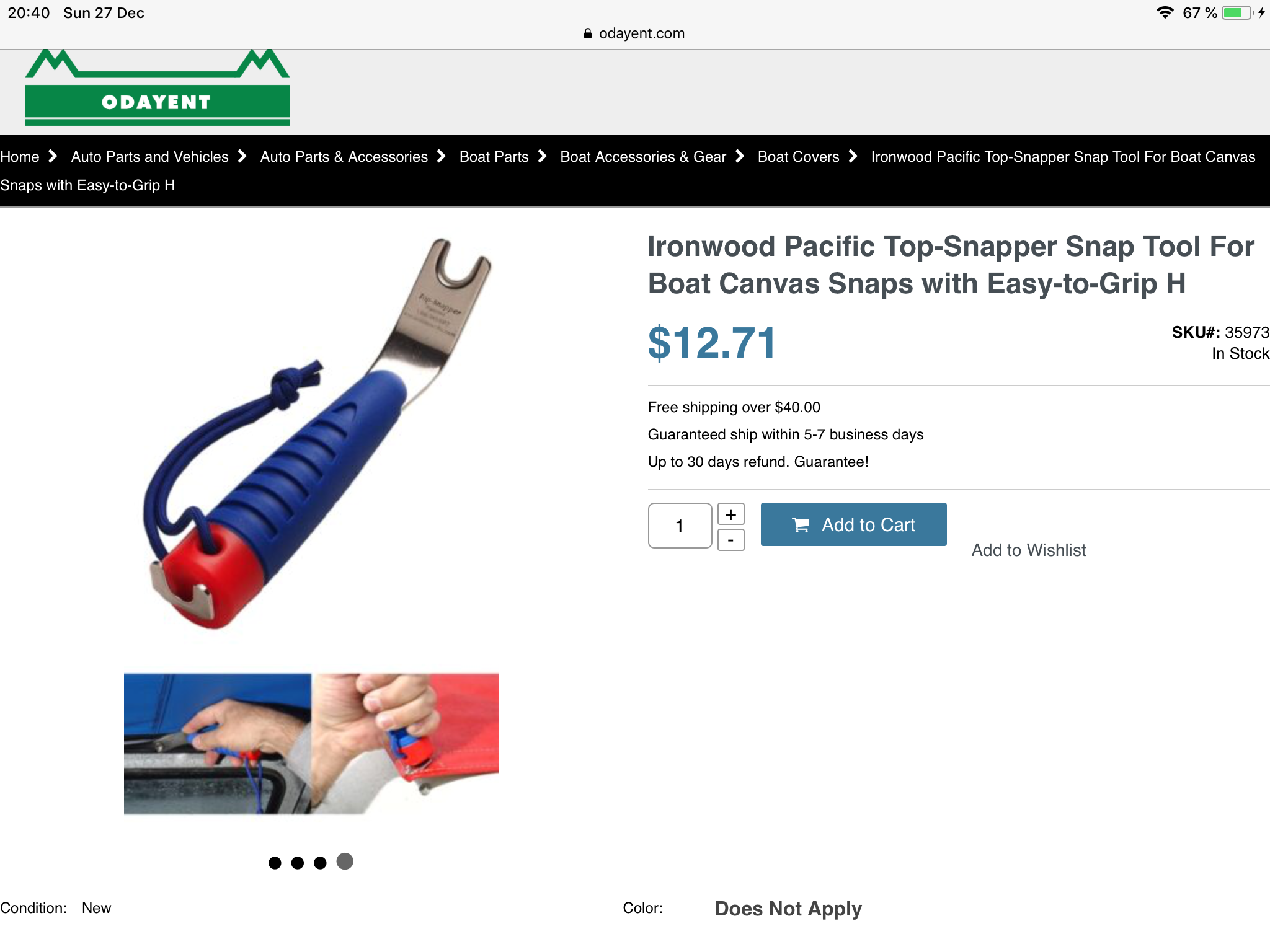The width and height of the screenshot is (1270, 952).
Task: Select the second carousel dot
Action: click(298, 863)
